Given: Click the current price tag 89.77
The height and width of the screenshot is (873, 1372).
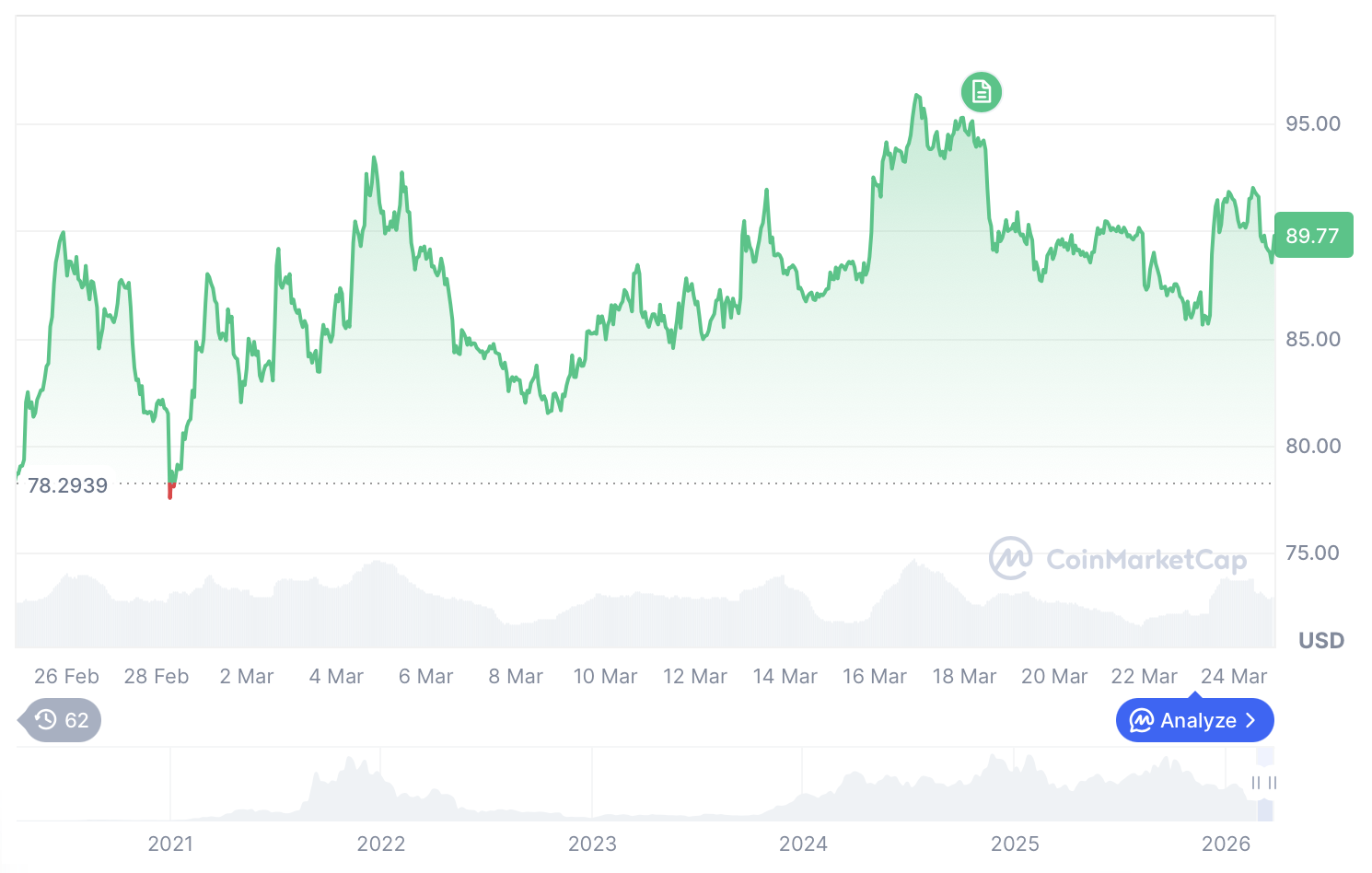Looking at the screenshot, I should click(1313, 236).
